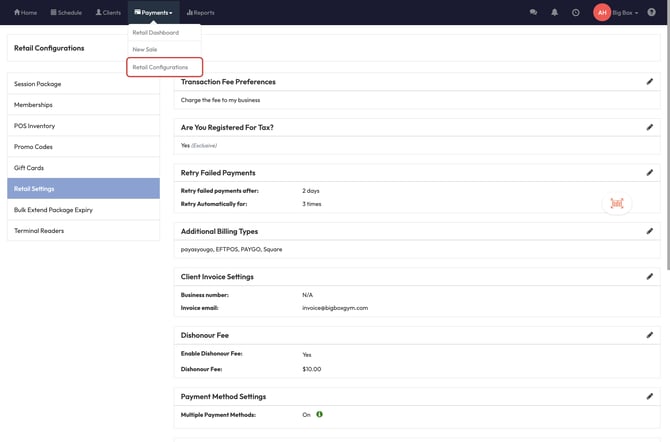Click the help question mark icon
This screenshot has width=670, height=442.
pyautogui.click(x=652, y=13)
